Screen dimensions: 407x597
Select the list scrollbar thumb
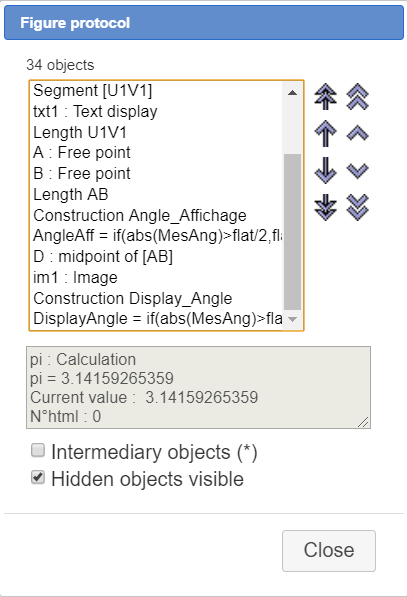tap(292, 232)
